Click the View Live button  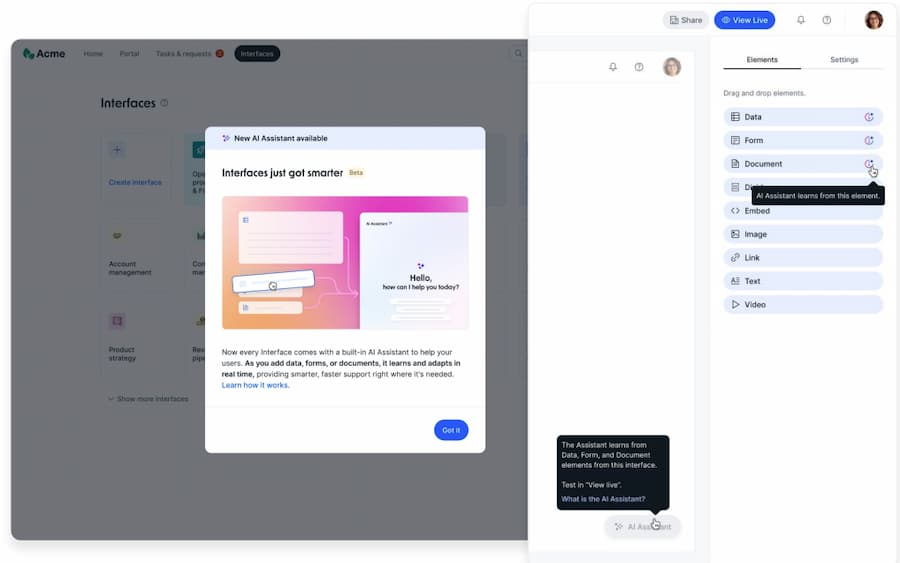(x=744, y=20)
